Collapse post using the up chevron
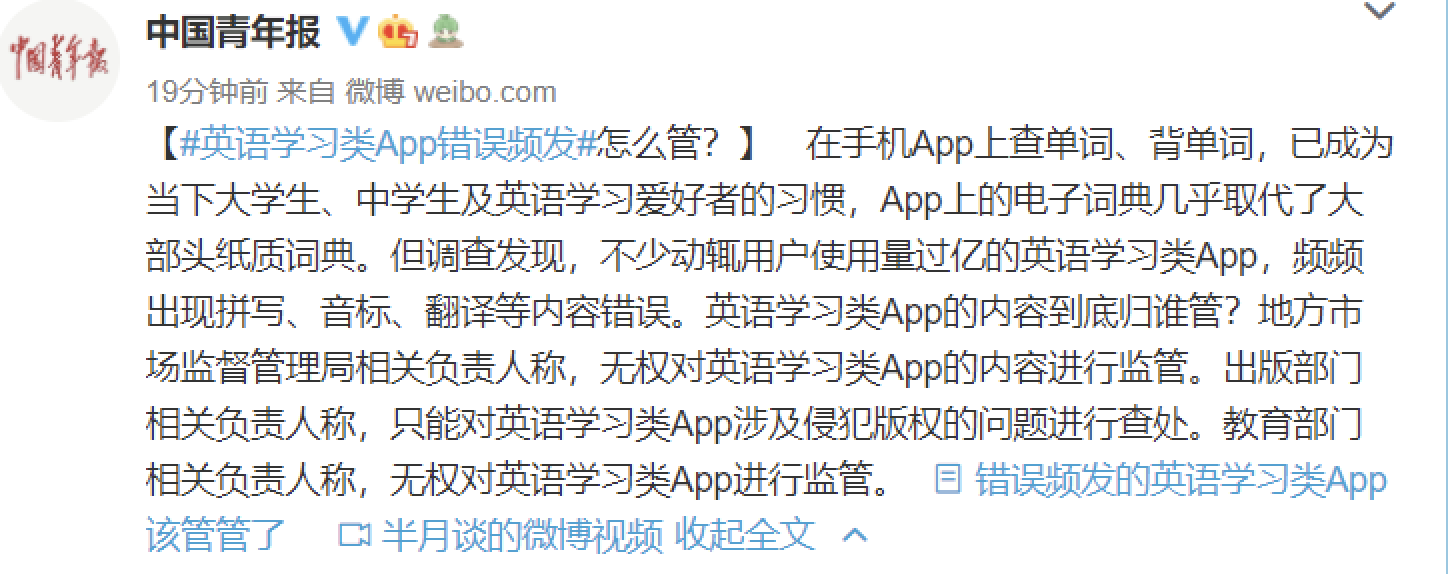The width and height of the screenshot is (1448, 574). 854,535
